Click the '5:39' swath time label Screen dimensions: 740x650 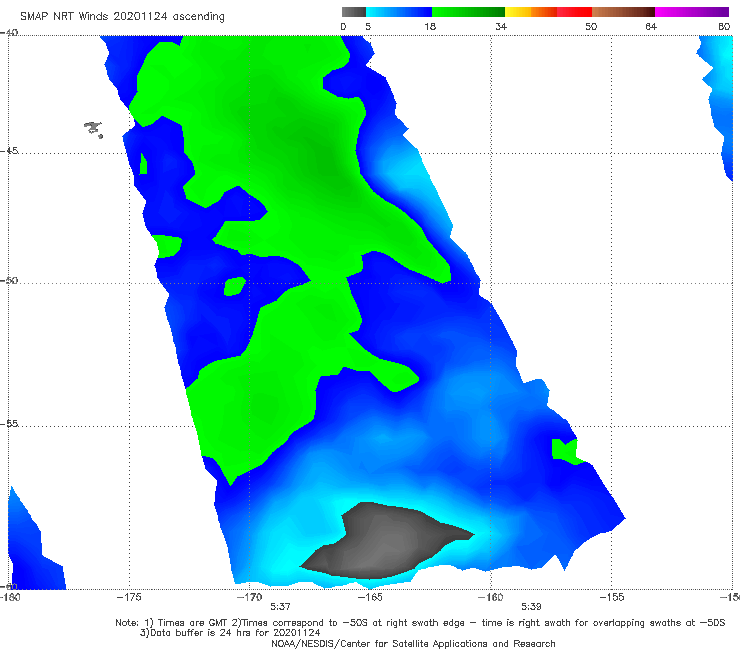tap(531, 607)
